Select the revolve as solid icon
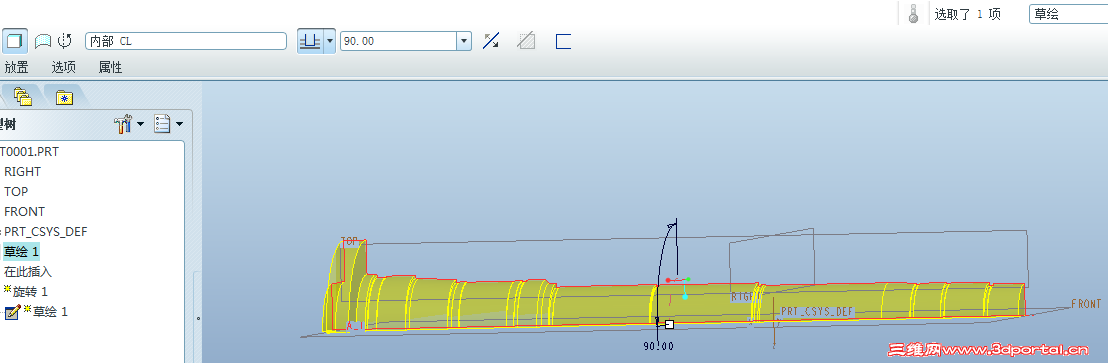This screenshot has height=363, width=1108. (14, 41)
